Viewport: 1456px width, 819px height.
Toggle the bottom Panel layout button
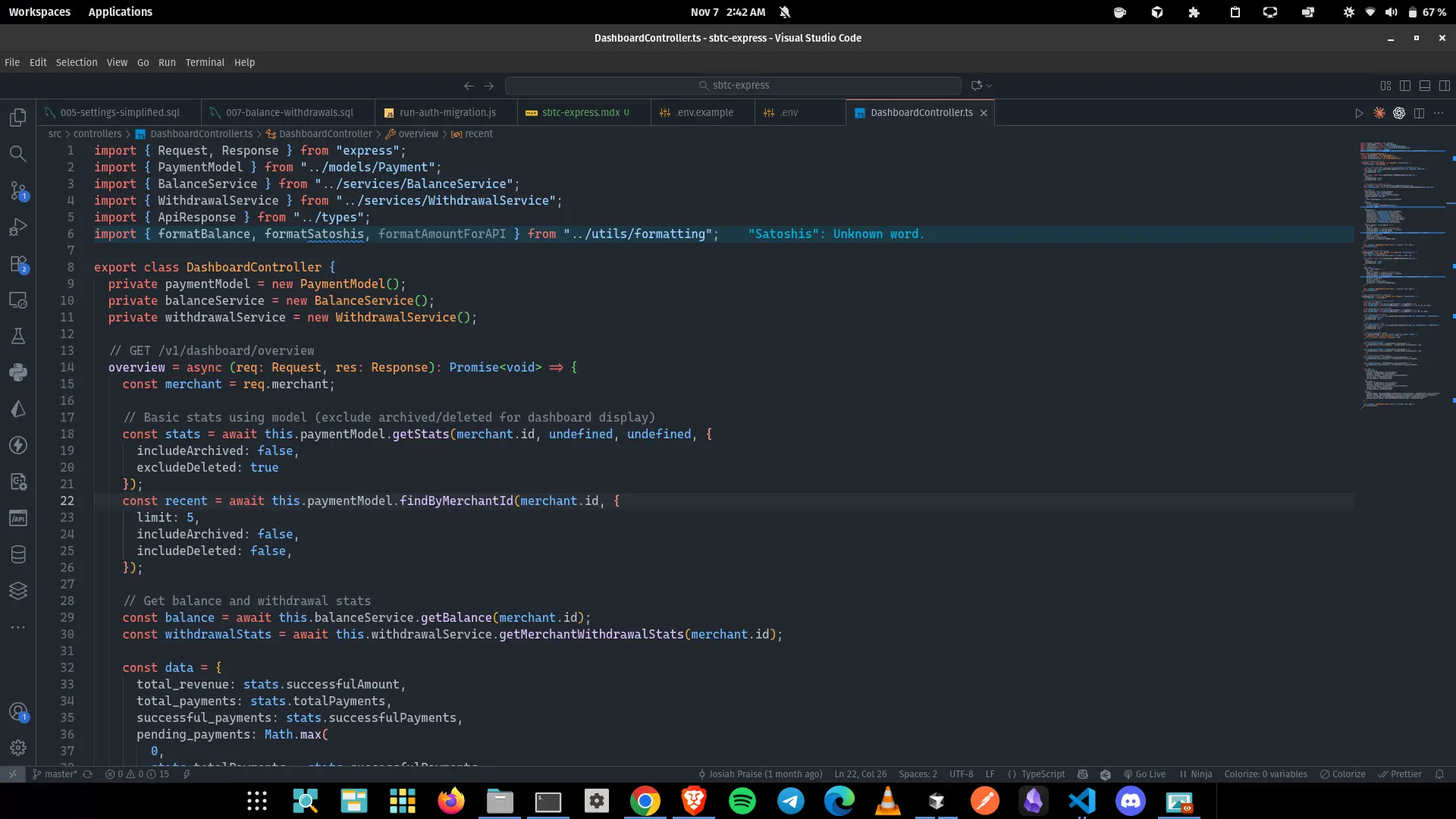pos(1425,86)
